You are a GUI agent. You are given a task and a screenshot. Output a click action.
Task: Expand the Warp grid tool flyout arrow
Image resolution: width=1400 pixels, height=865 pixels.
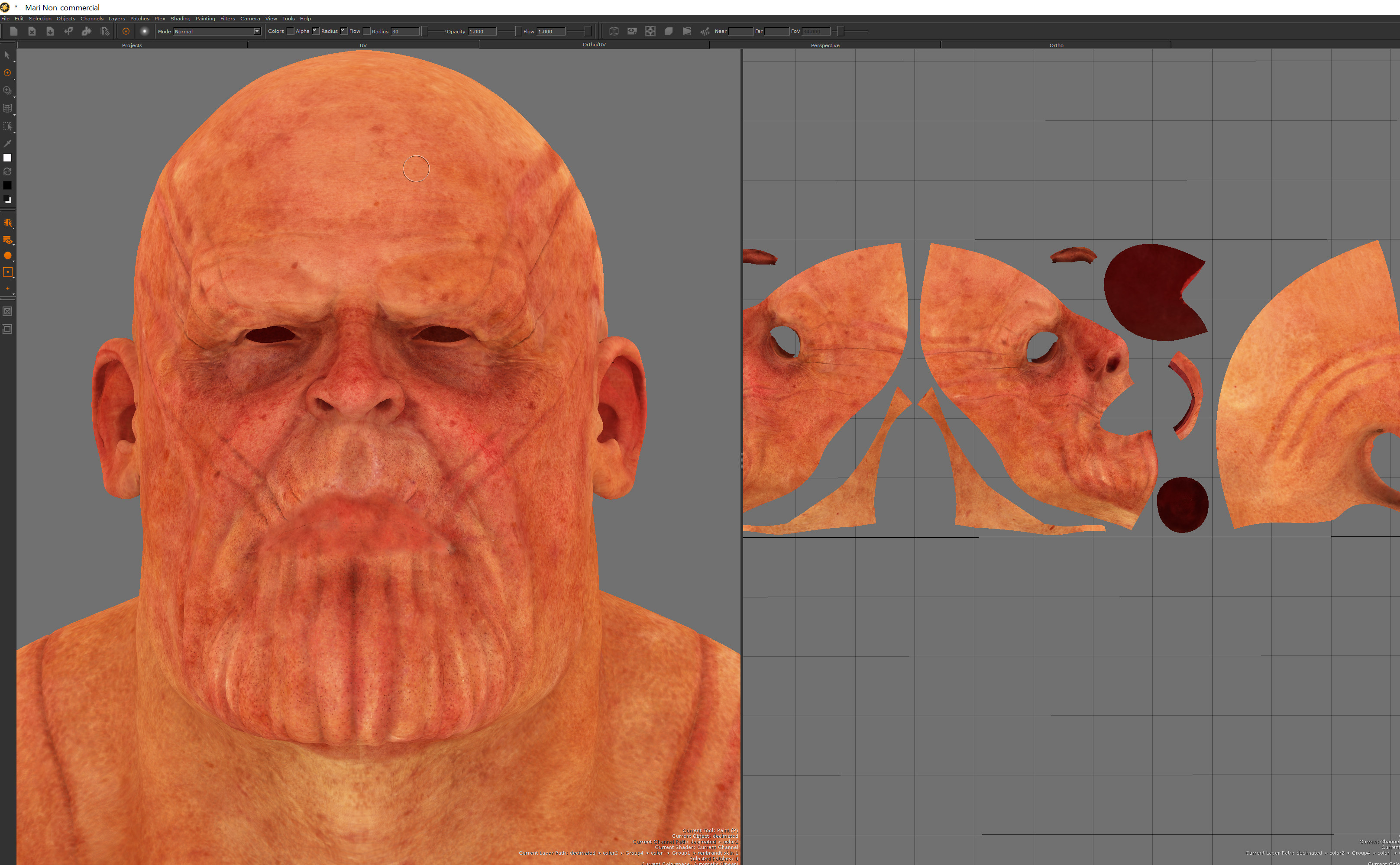tap(14, 115)
